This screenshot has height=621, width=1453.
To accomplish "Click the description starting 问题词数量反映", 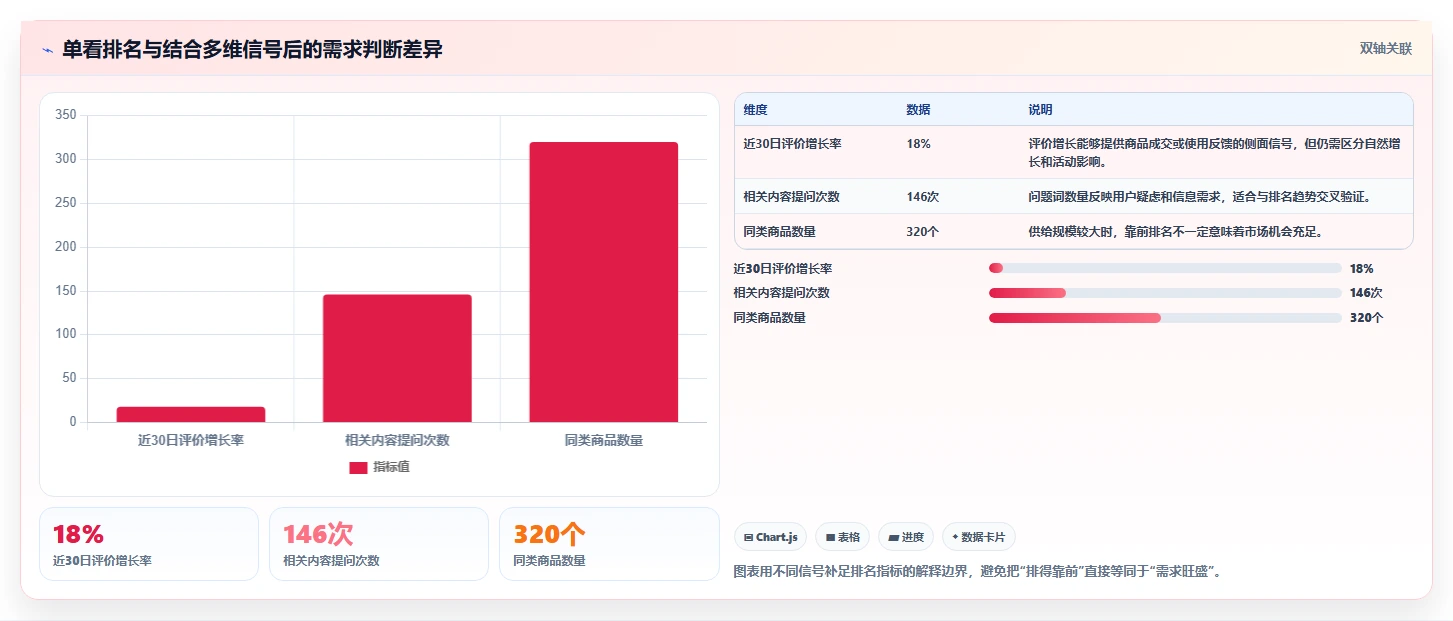I will pos(1198,197).
